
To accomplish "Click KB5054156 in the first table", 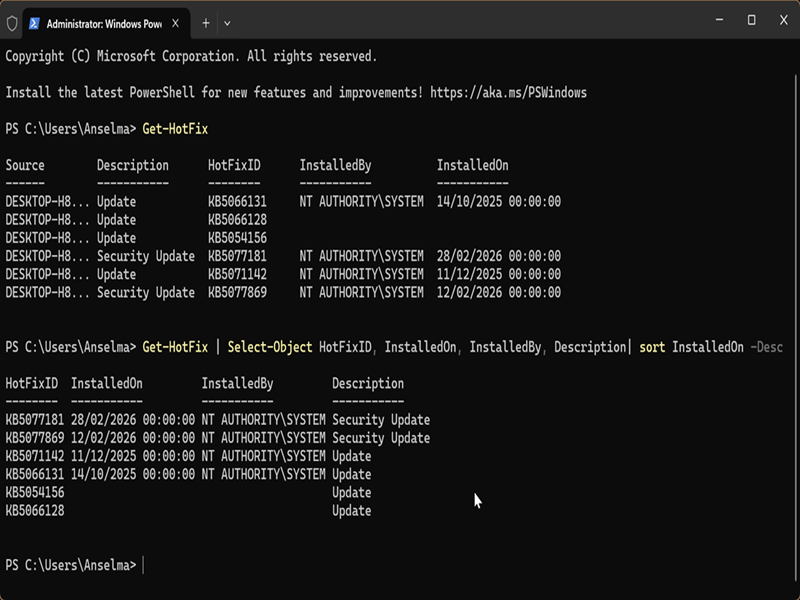I will [x=237, y=238].
